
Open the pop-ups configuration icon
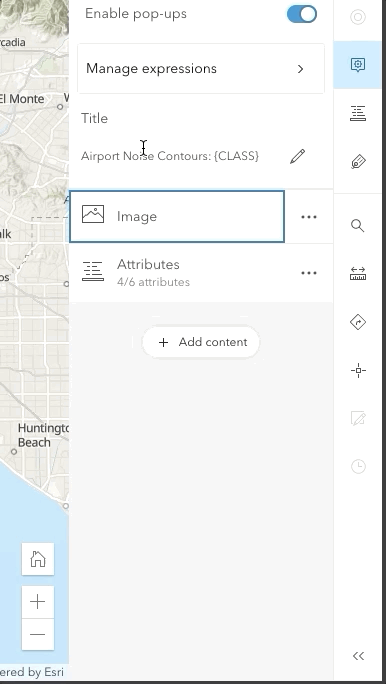[358, 65]
